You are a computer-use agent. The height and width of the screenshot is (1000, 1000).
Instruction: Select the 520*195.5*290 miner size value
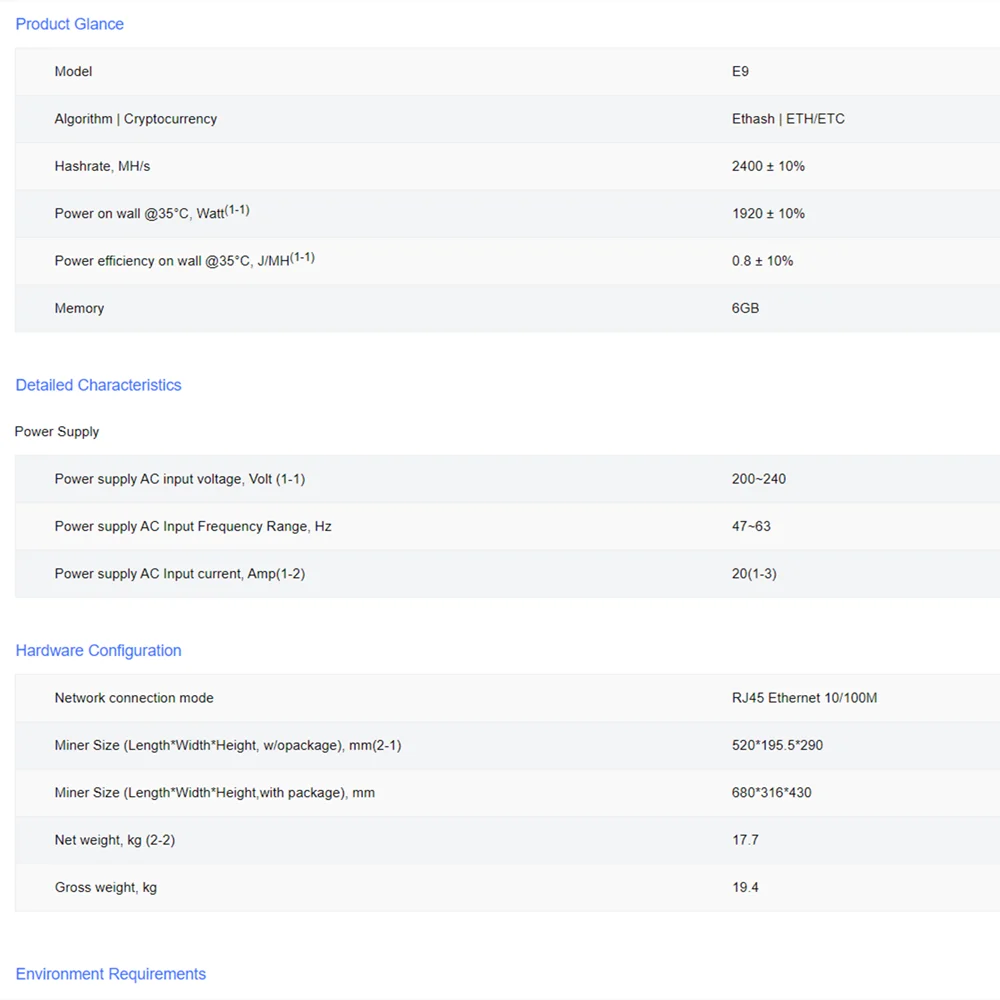(x=777, y=745)
